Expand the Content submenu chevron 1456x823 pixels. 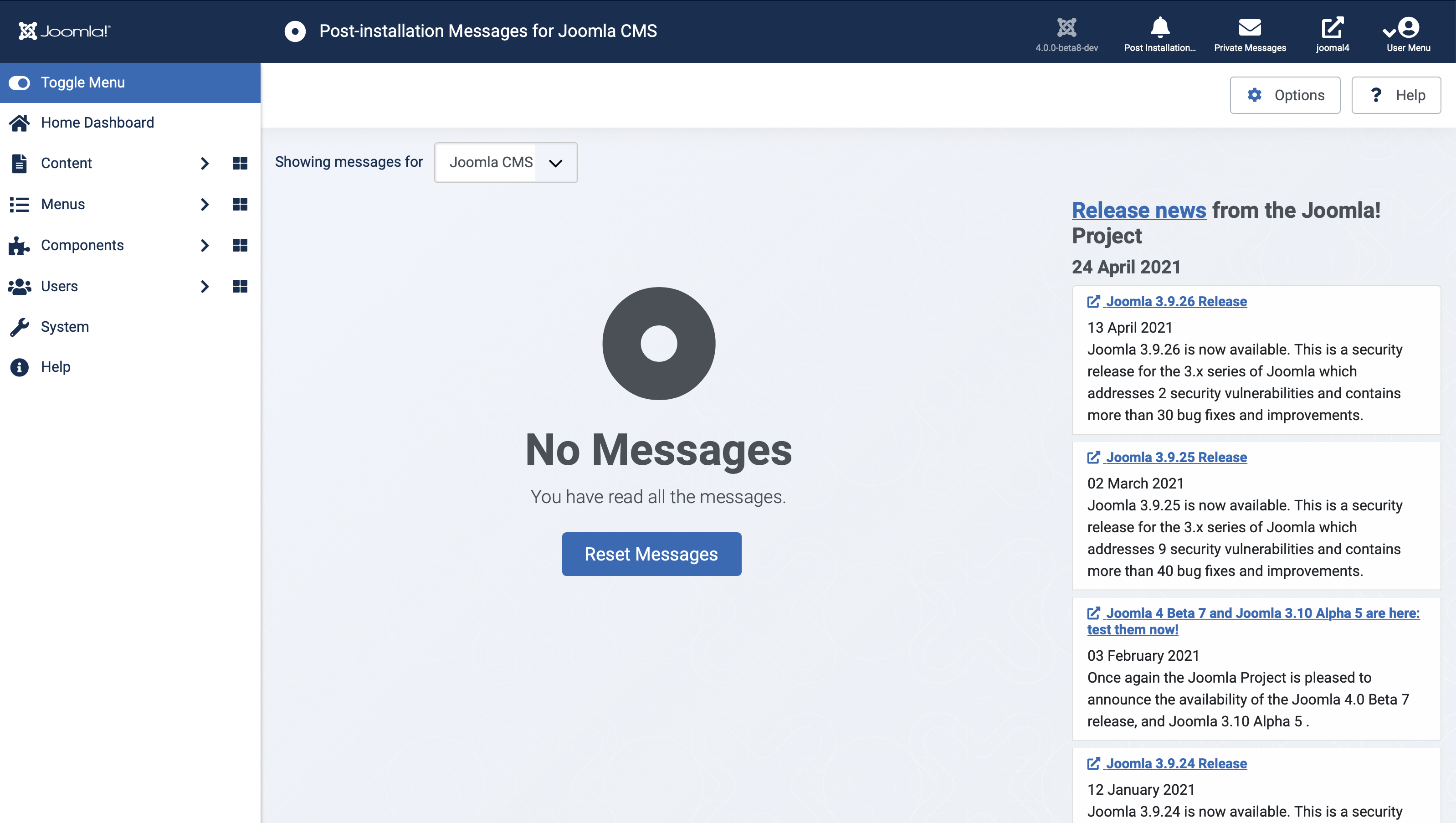(205, 163)
